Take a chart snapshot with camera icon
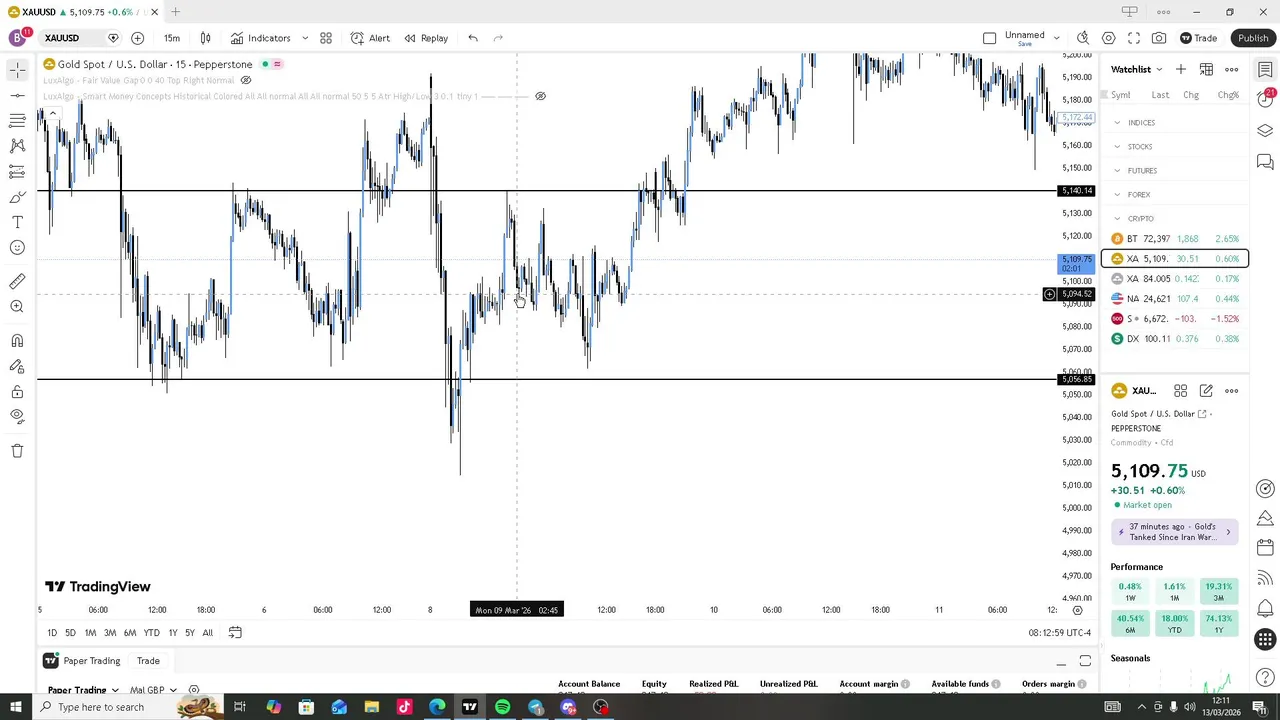The height and width of the screenshot is (720, 1280). click(x=1159, y=38)
